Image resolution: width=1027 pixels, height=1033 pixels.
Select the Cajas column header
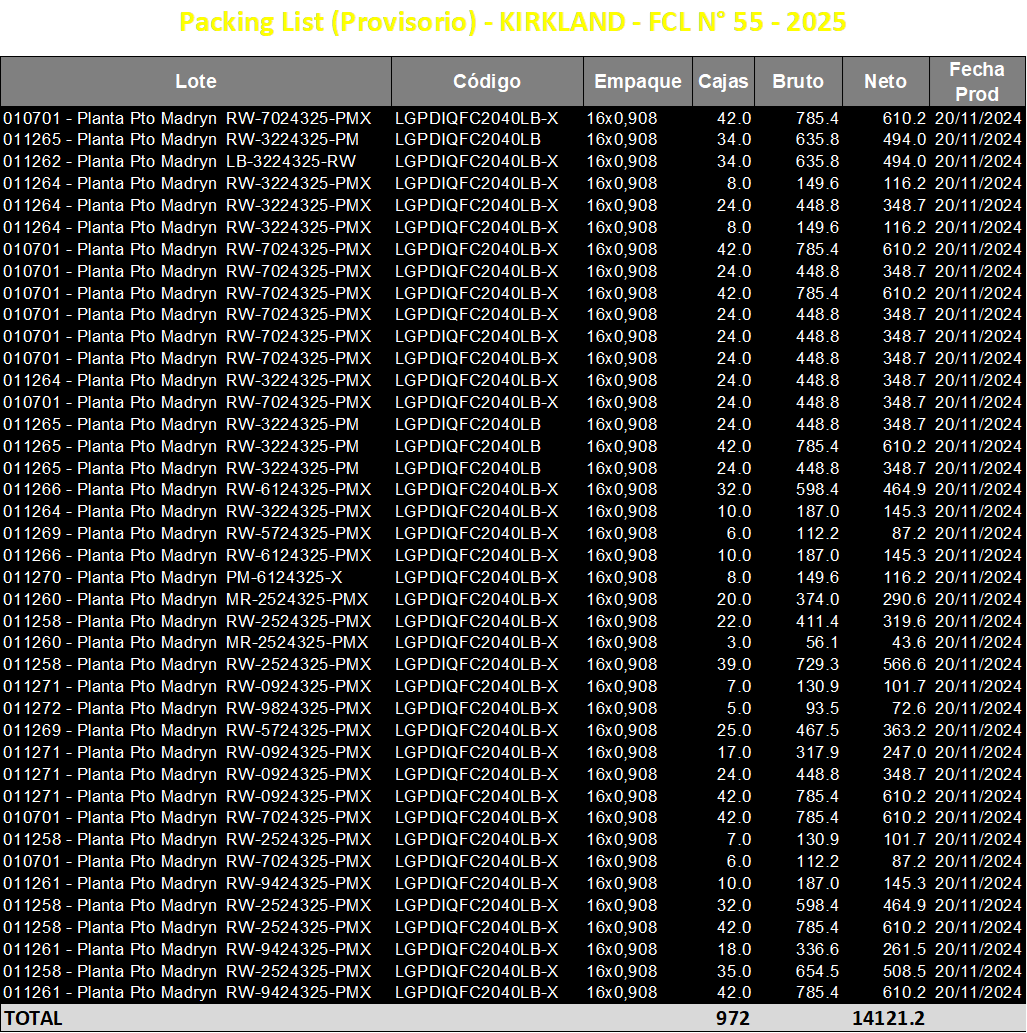pyautogui.click(x=723, y=81)
